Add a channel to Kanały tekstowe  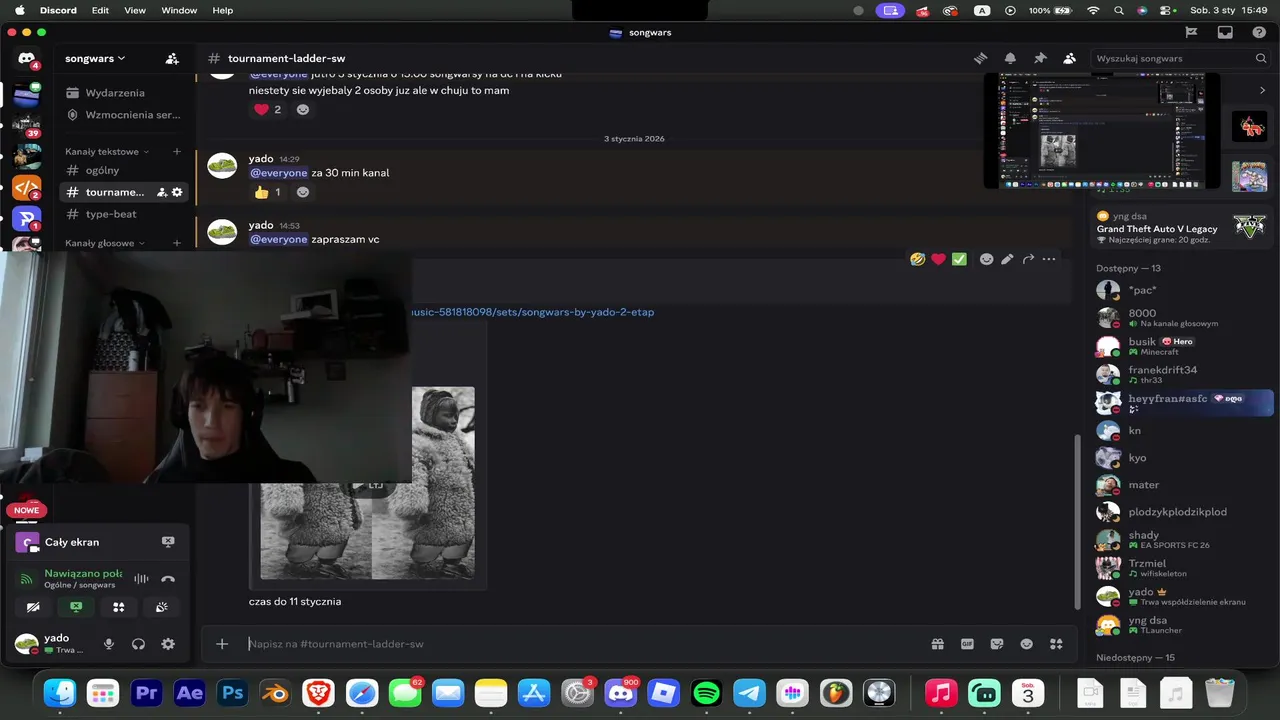coord(177,152)
